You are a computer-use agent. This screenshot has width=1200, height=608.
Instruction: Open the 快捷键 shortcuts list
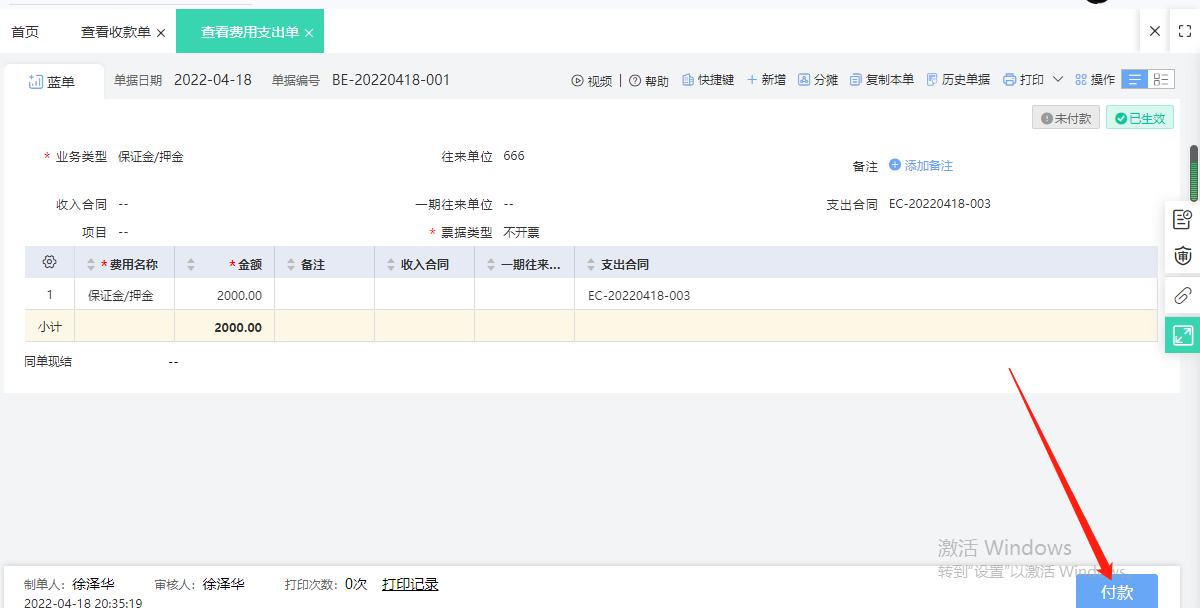[708, 80]
